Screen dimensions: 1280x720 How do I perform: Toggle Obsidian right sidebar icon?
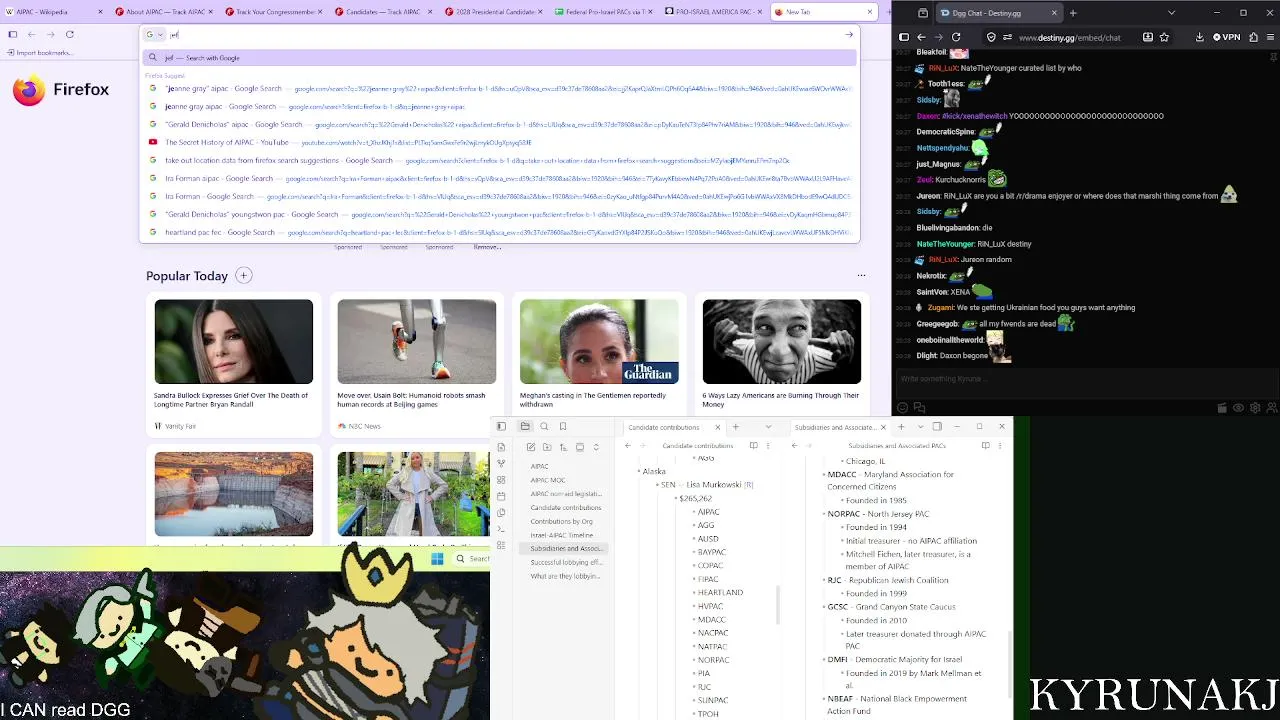point(937,427)
